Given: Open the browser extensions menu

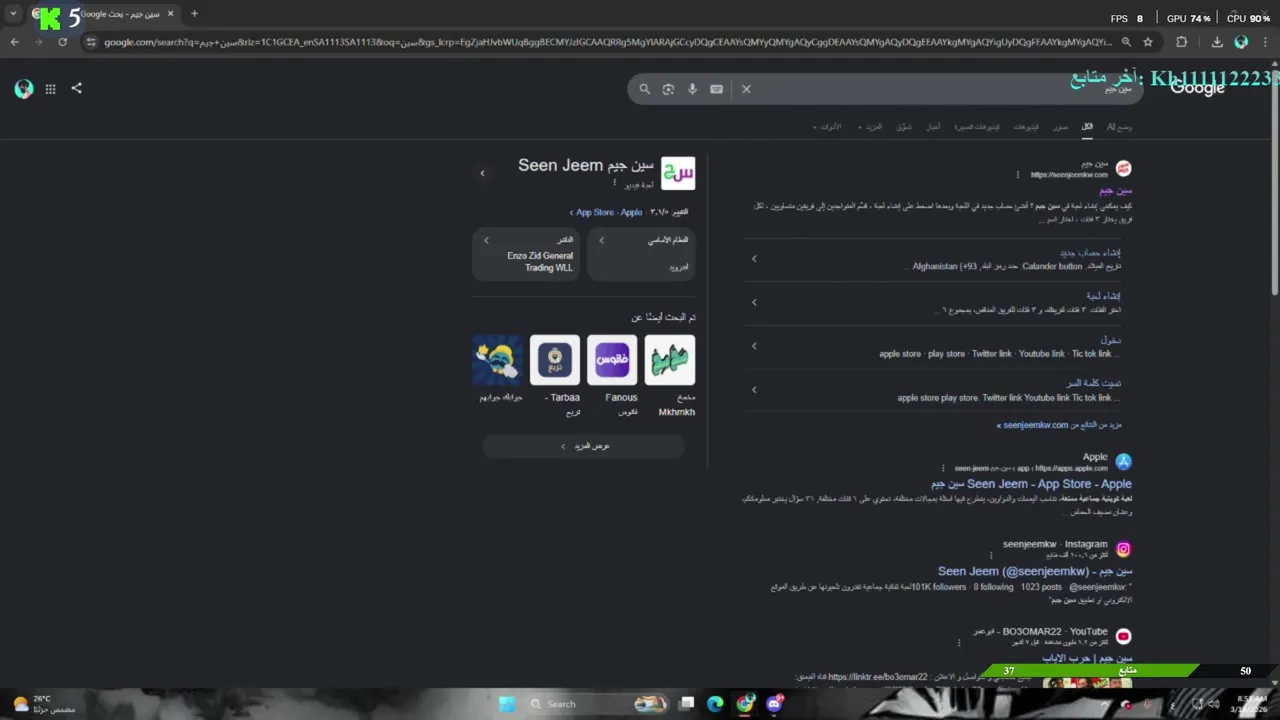Looking at the screenshot, I should click(1181, 42).
